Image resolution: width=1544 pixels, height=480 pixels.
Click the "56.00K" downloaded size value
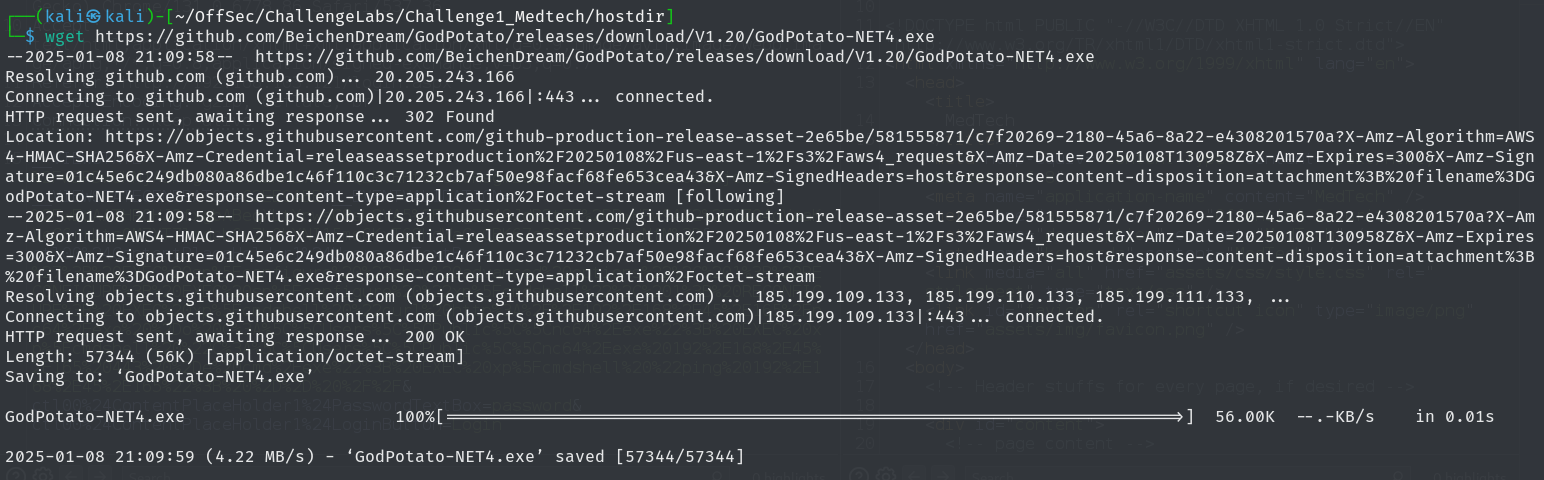point(1244,416)
